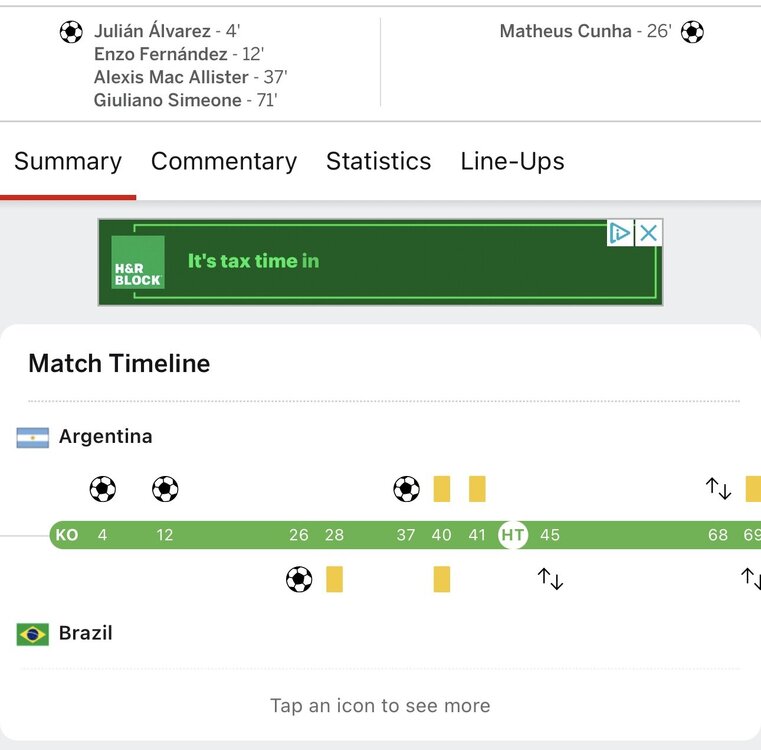761x750 pixels.
Task: Click Argentina's substitution arrows at minute 68
Action: [x=718, y=489]
